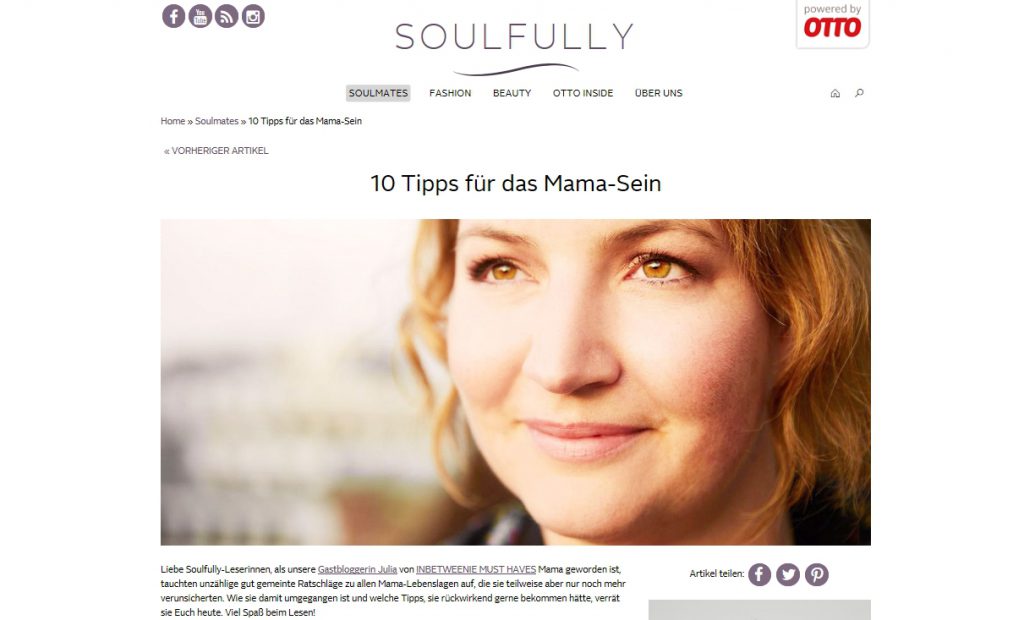Click the search magnifier icon
Image resolution: width=1024 pixels, height=620 pixels.
(859, 93)
